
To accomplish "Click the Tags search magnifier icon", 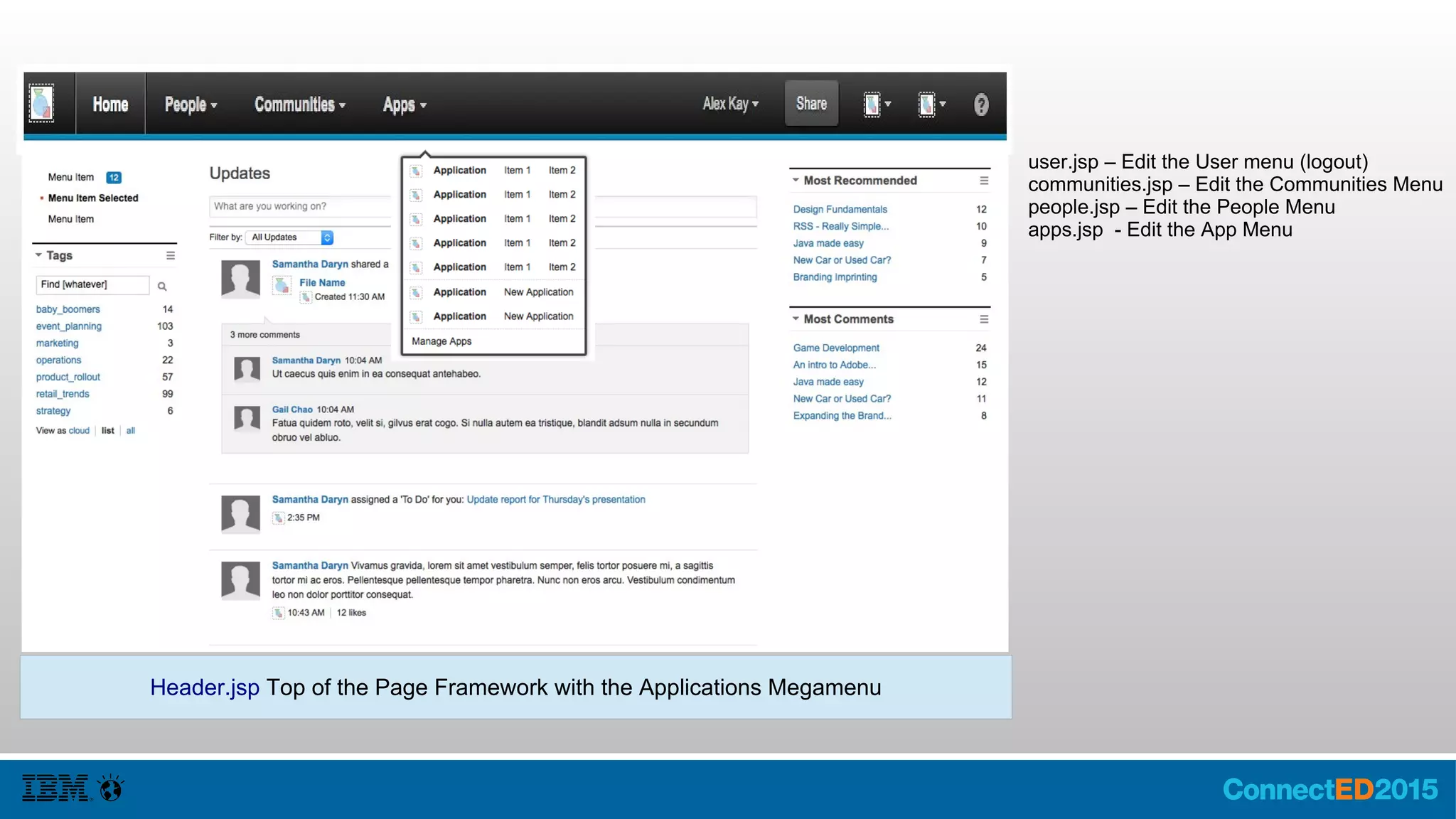I will click(x=162, y=287).
